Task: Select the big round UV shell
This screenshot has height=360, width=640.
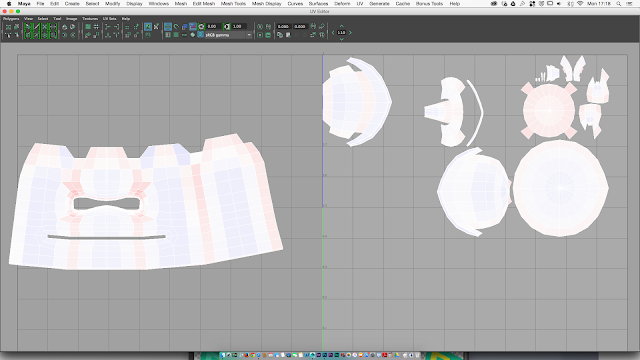Action: pyautogui.click(x=560, y=188)
